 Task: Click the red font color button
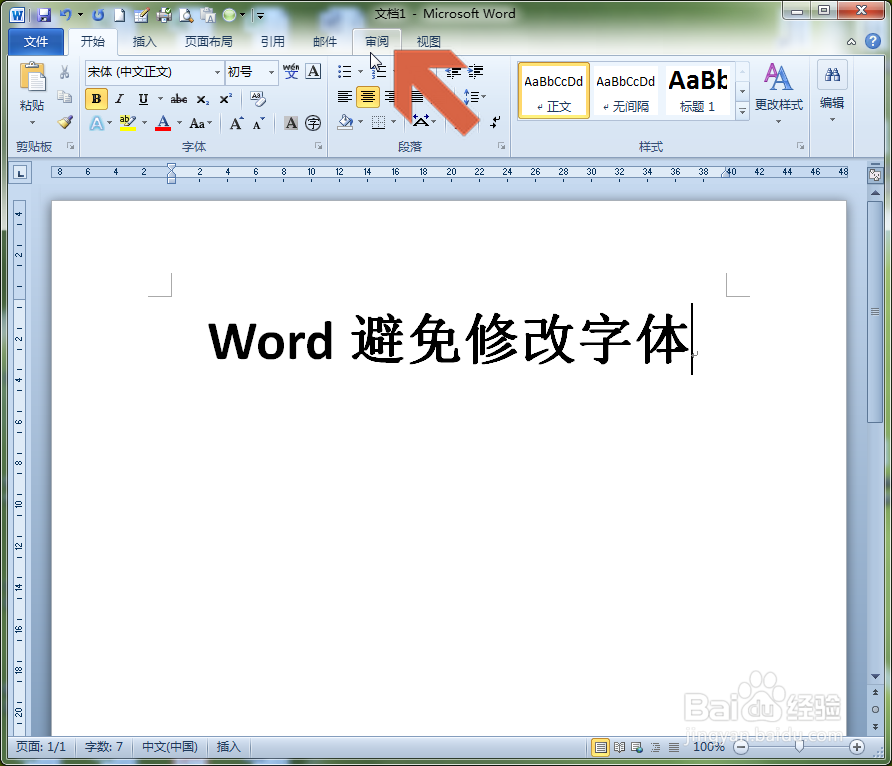[x=163, y=123]
